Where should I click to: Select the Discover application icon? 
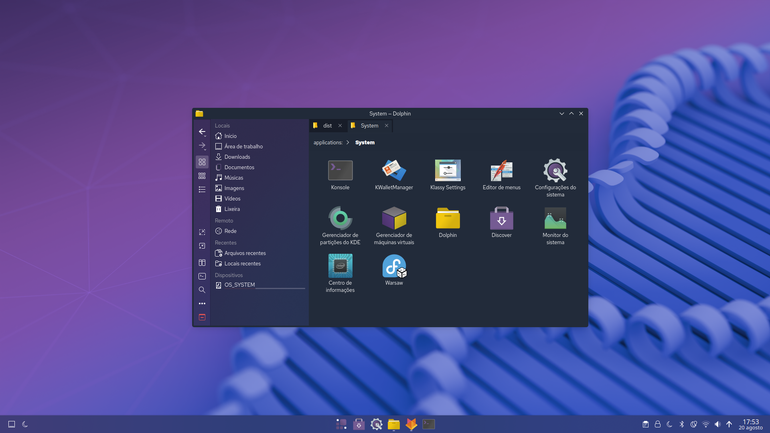point(501,222)
